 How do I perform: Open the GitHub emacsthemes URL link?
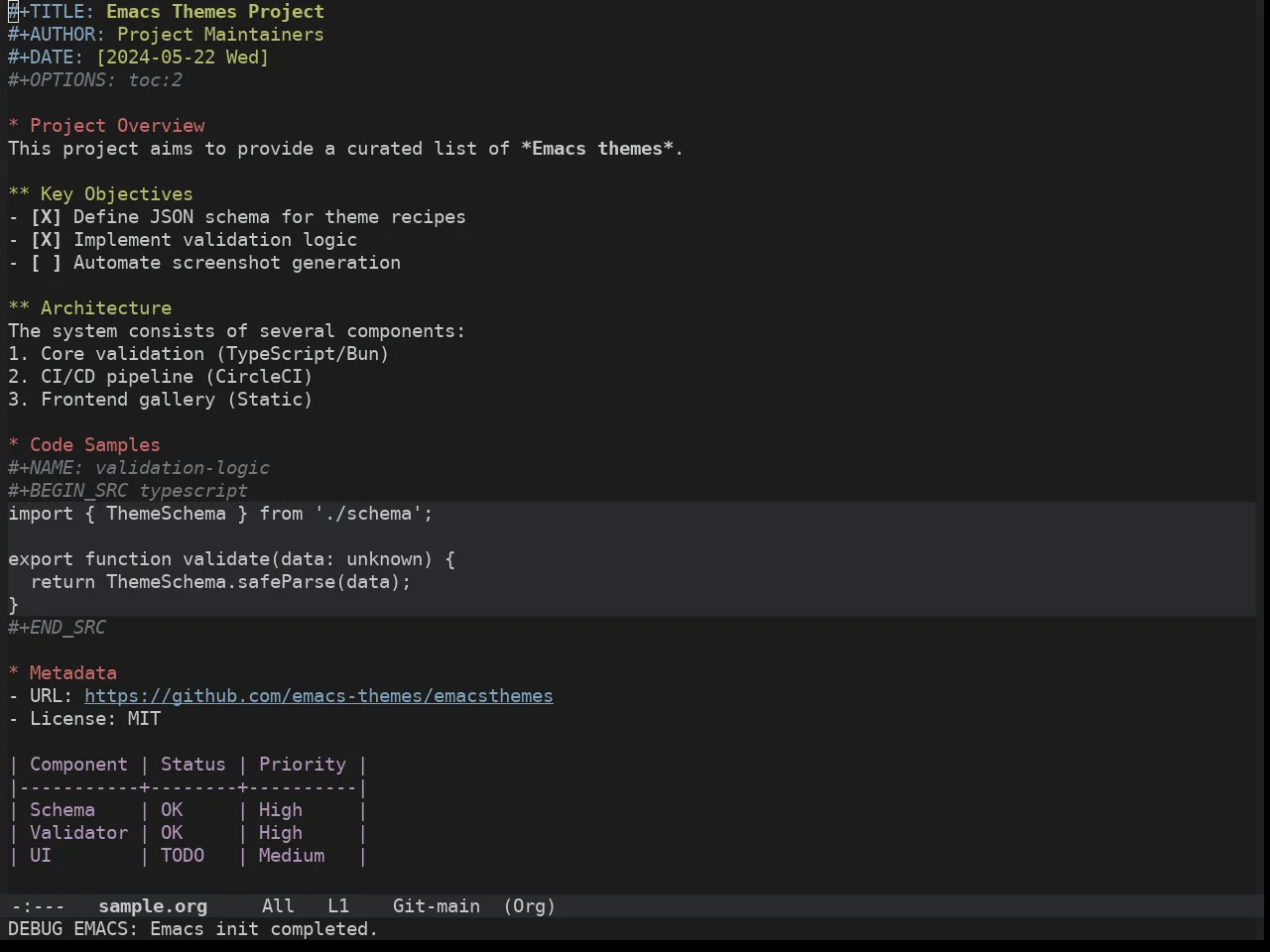pos(318,696)
